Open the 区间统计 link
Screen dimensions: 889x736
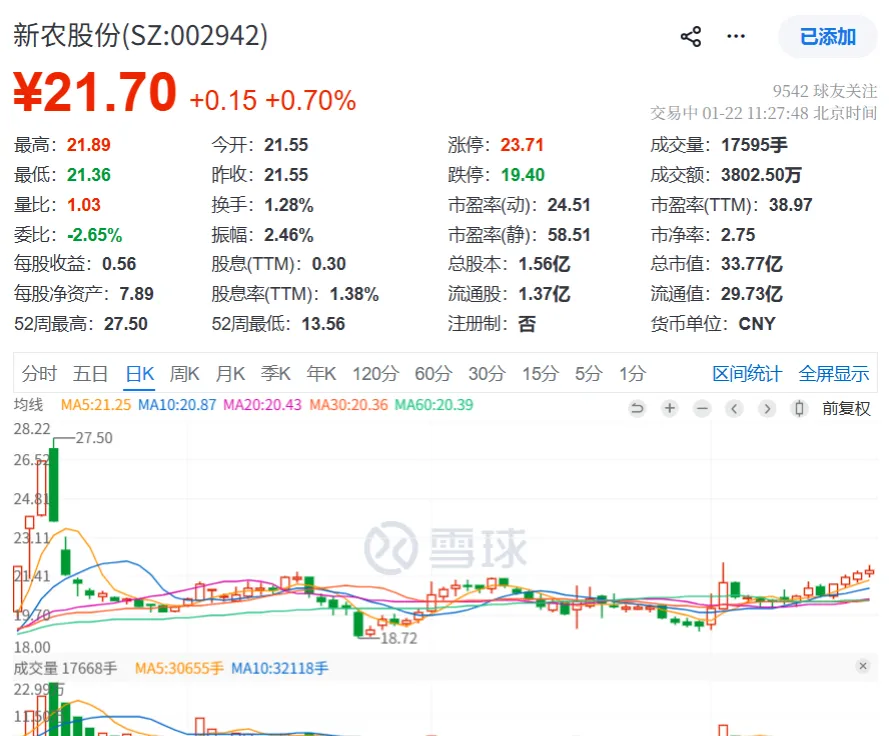(x=747, y=374)
